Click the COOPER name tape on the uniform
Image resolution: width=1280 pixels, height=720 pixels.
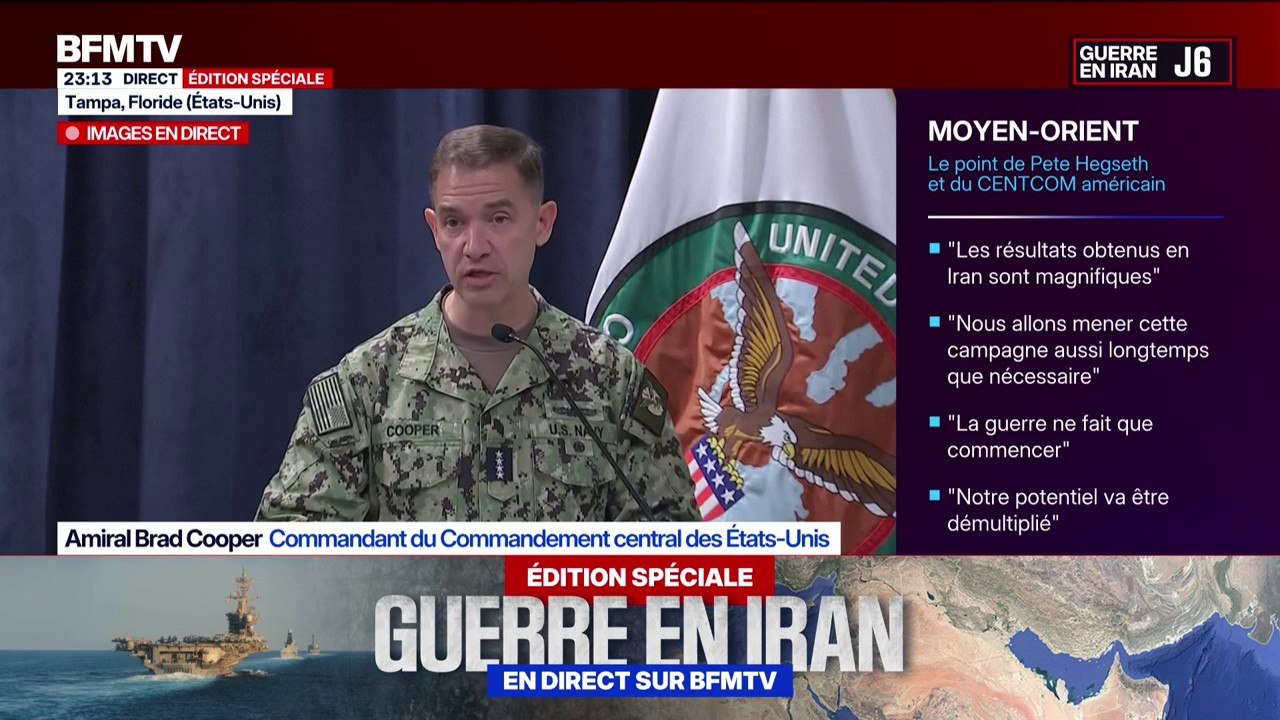click(412, 430)
